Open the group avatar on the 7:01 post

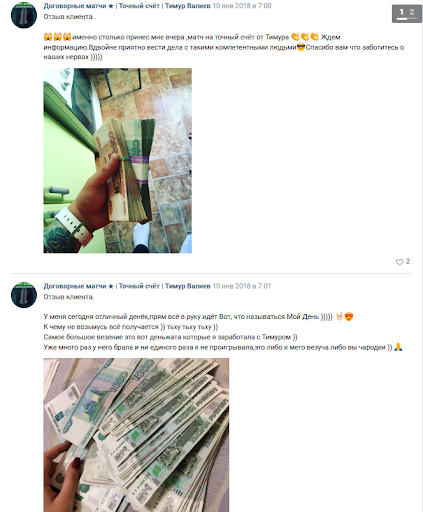click(x=24, y=295)
